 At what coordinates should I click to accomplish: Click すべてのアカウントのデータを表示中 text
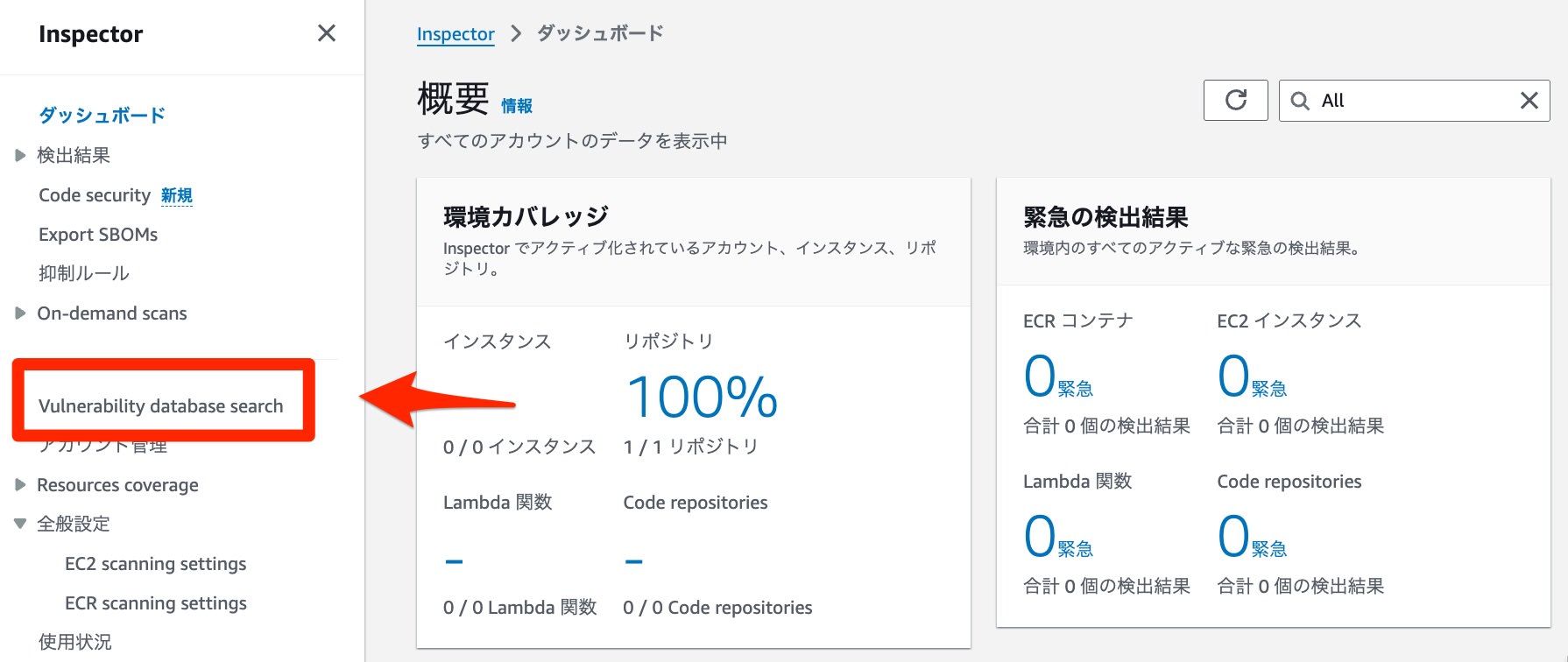click(572, 141)
